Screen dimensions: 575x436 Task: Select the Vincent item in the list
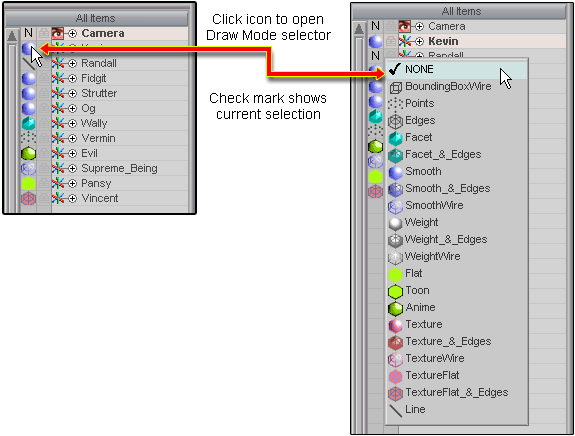click(100, 198)
